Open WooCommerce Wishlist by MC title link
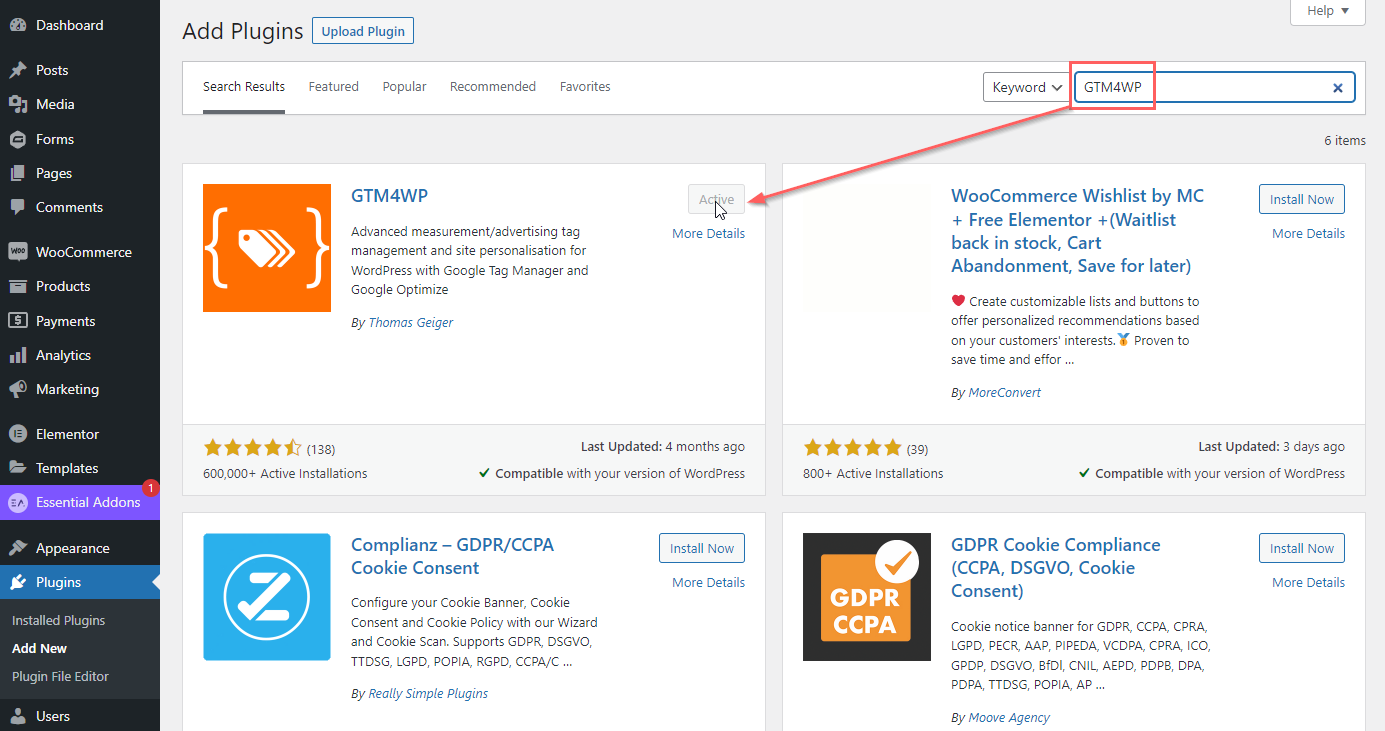This screenshot has height=731, width=1385. pos(1078,231)
